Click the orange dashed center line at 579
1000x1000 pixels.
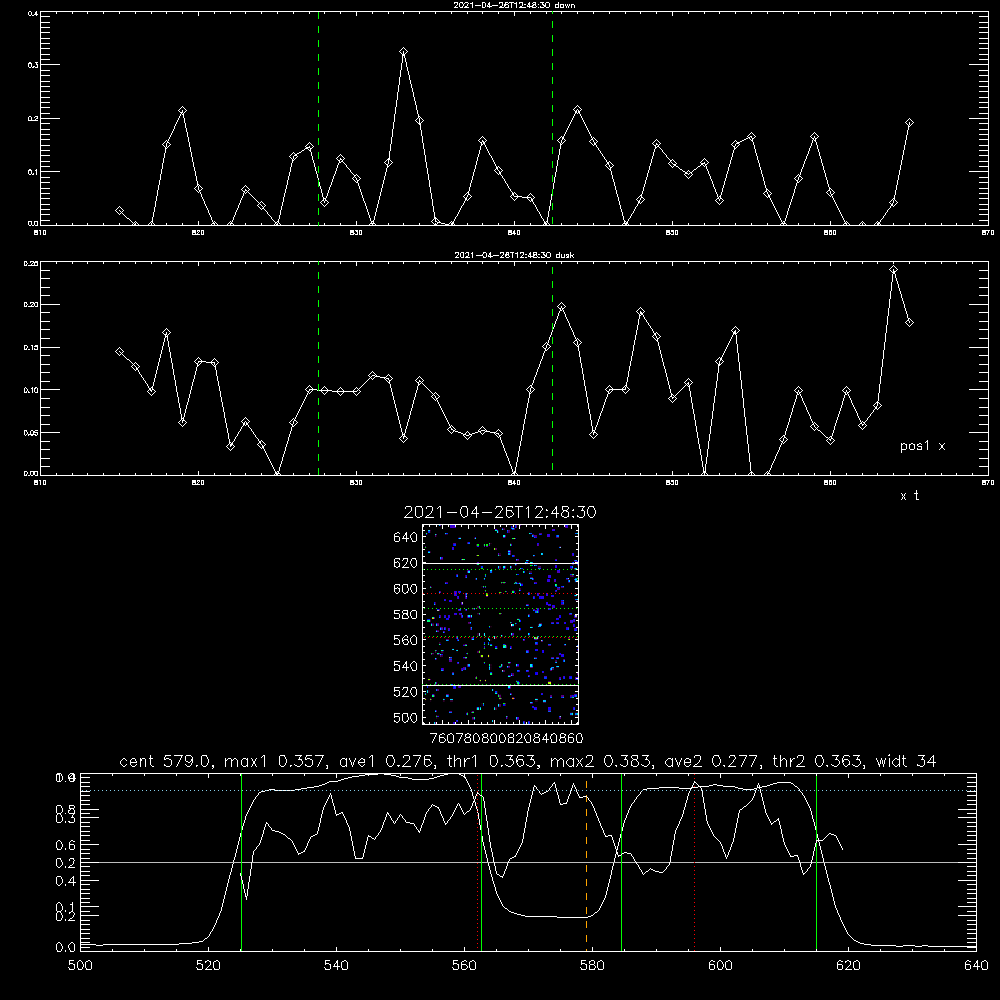click(586, 862)
